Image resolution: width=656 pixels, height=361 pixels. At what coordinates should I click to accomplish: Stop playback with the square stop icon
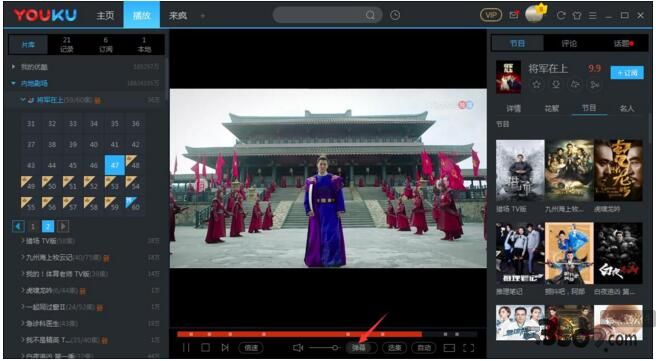click(205, 348)
